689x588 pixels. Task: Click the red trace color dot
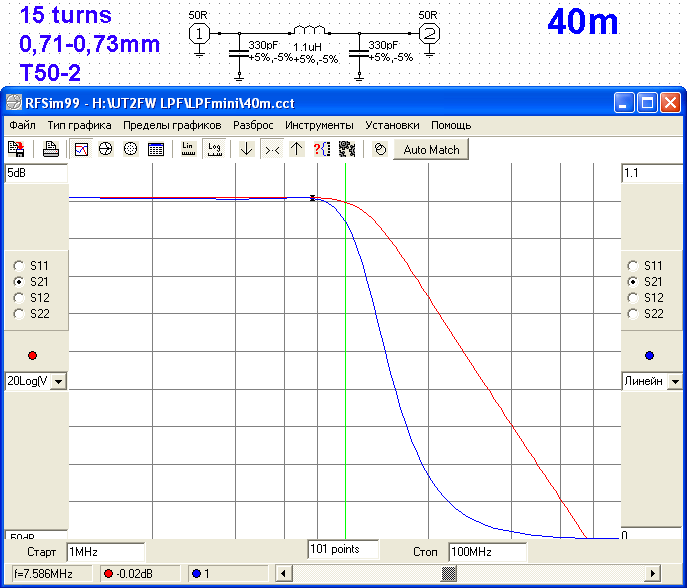[33, 355]
